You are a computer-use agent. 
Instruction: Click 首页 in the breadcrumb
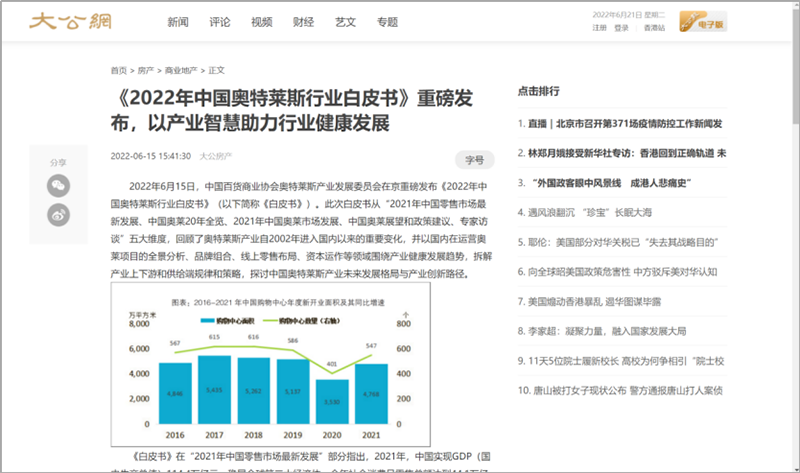pos(119,70)
